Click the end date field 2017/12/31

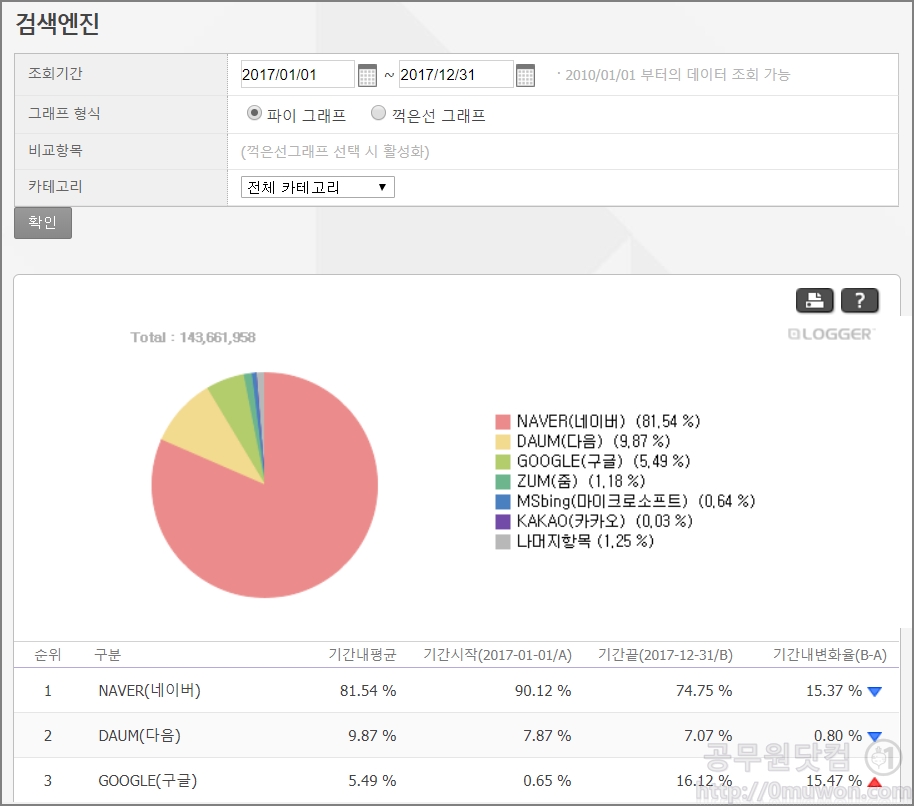click(456, 75)
